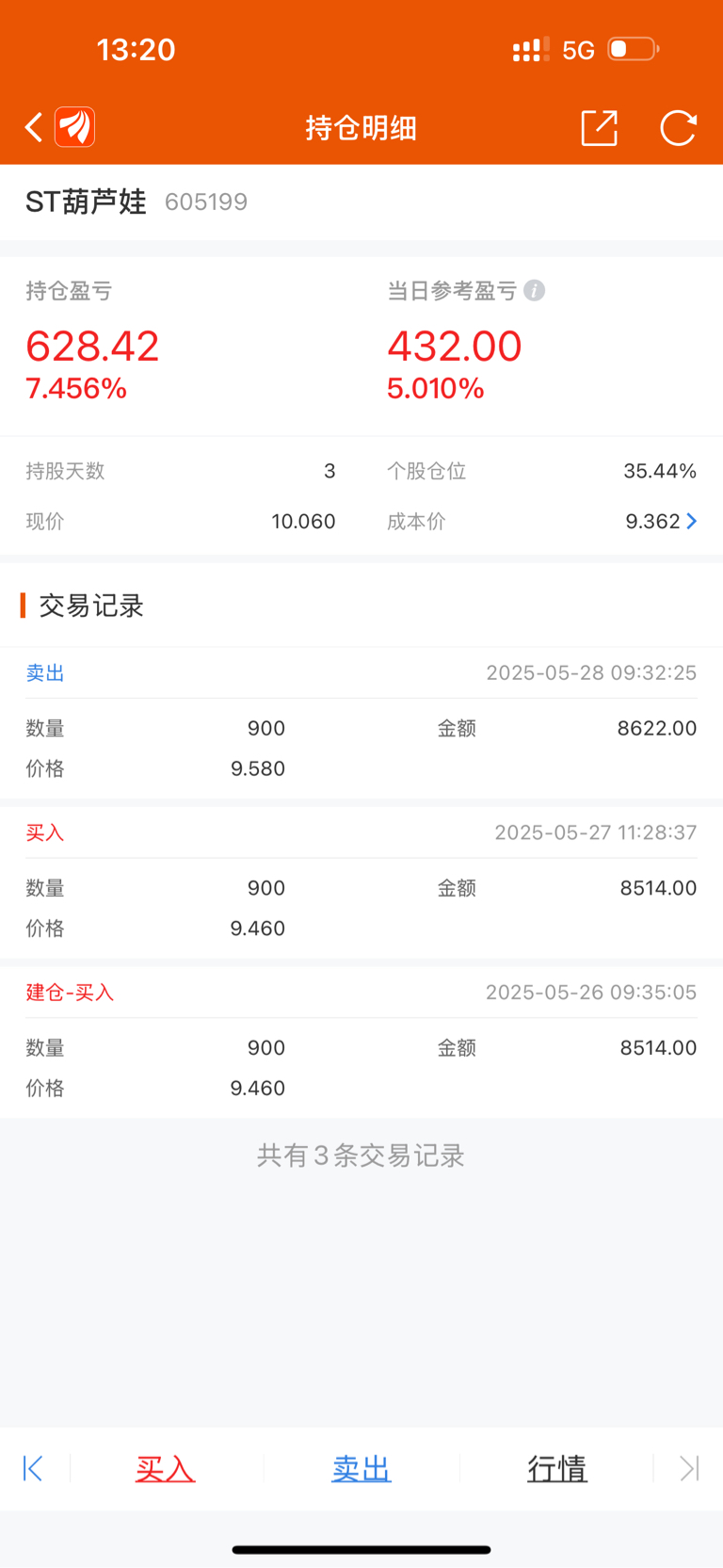The width and height of the screenshot is (723, 1568).
Task: Tap the 交易记录 section header
Action: point(91,606)
